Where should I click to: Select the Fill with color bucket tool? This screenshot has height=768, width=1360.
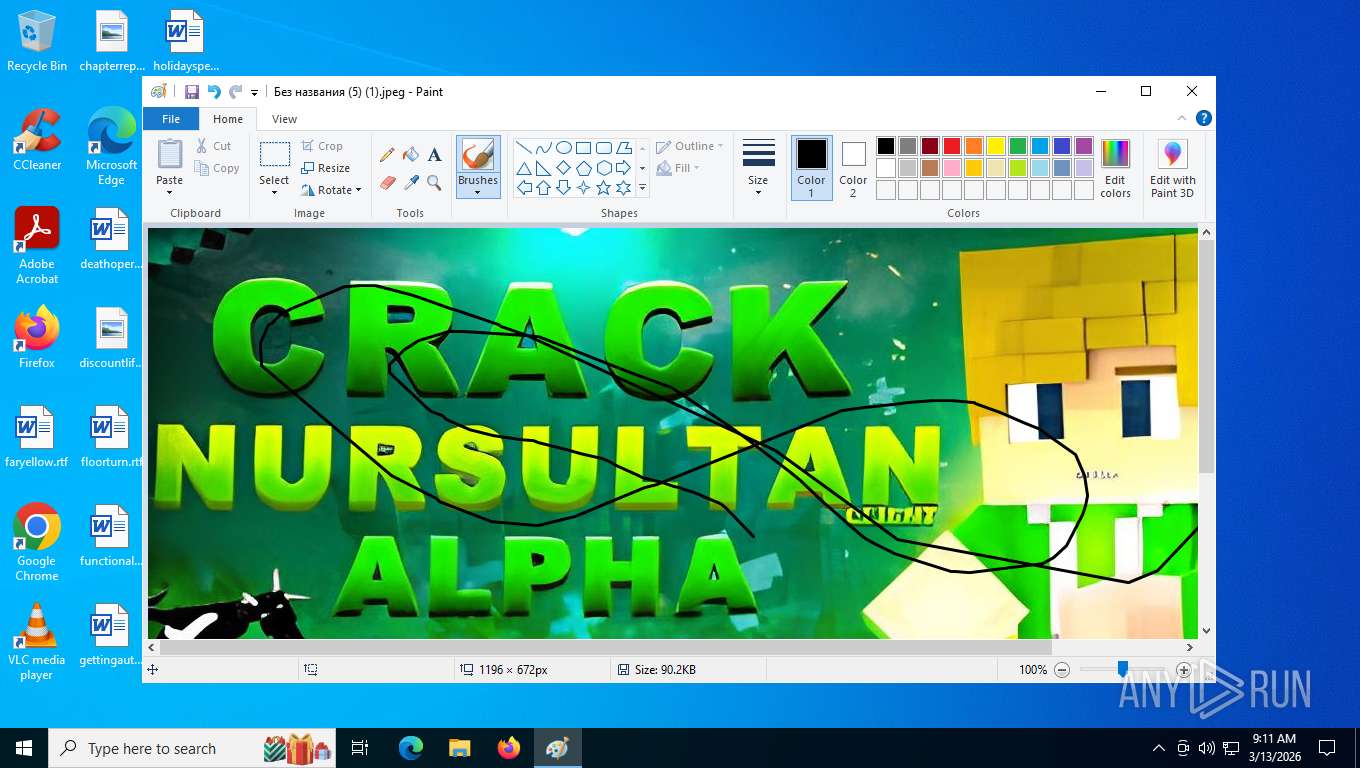pyautogui.click(x=410, y=154)
